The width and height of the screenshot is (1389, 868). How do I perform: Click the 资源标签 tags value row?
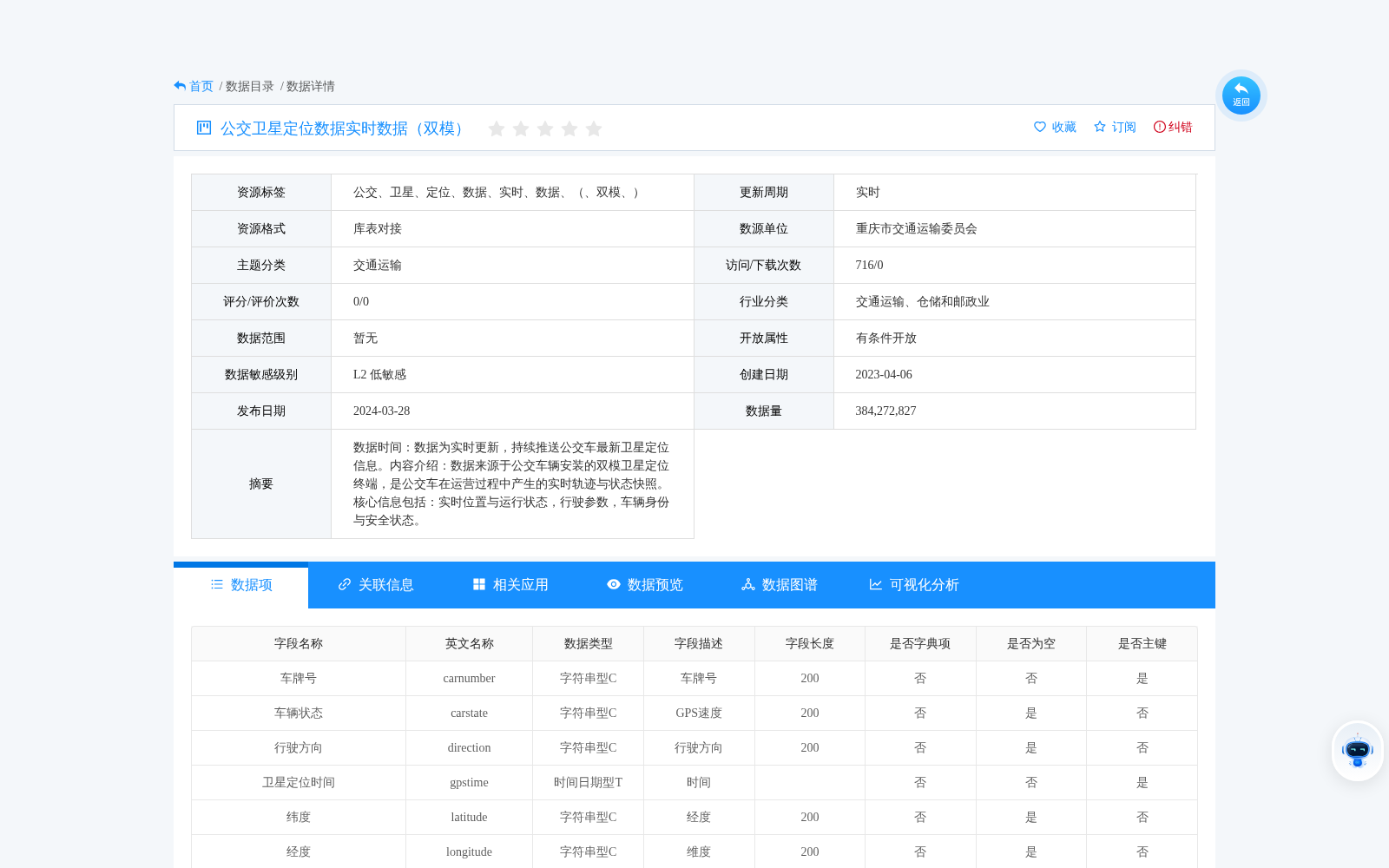(x=512, y=192)
